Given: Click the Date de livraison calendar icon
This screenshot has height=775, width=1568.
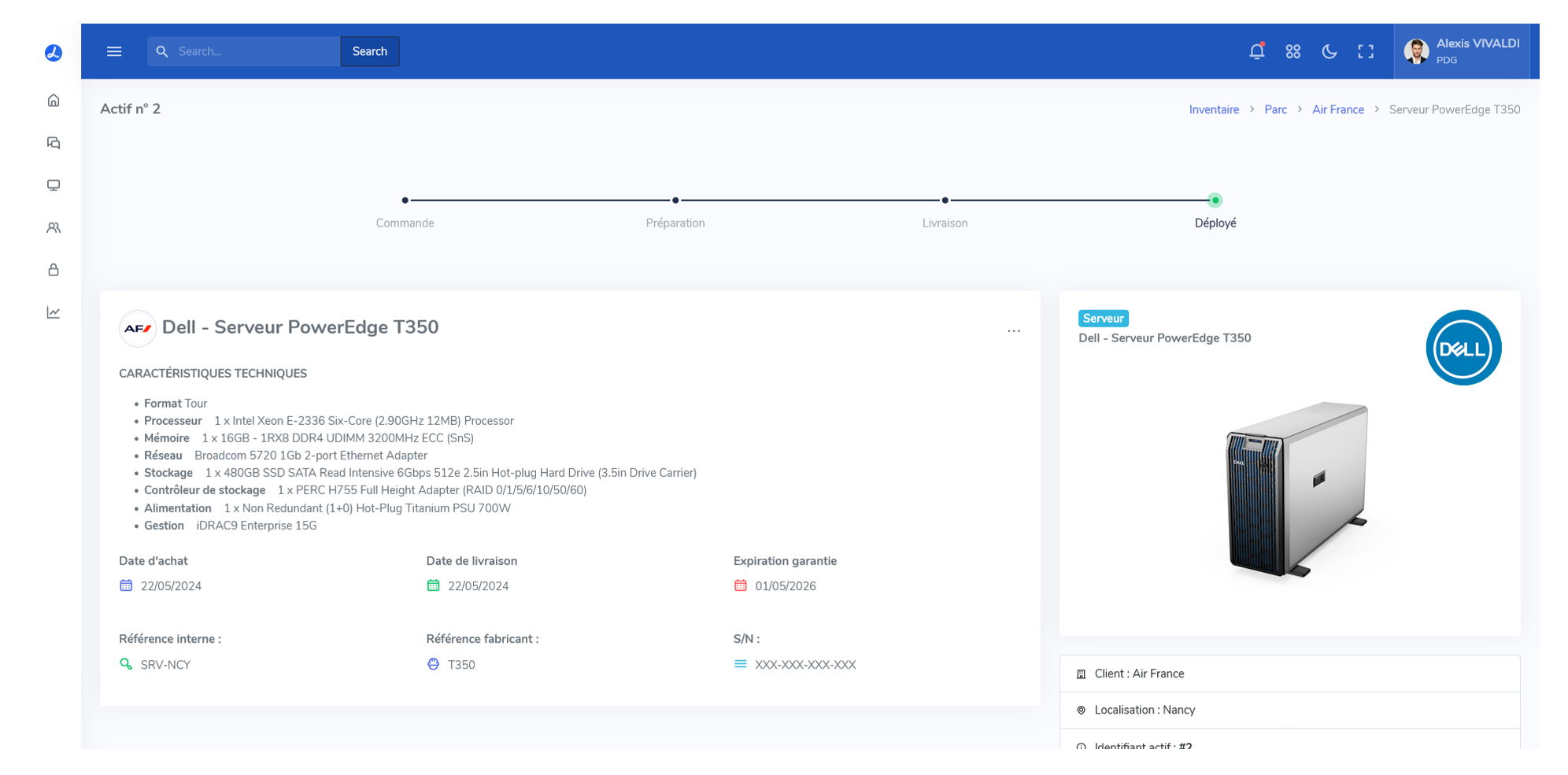Looking at the screenshot, I should pyautogui.click(x=433, y=585).
